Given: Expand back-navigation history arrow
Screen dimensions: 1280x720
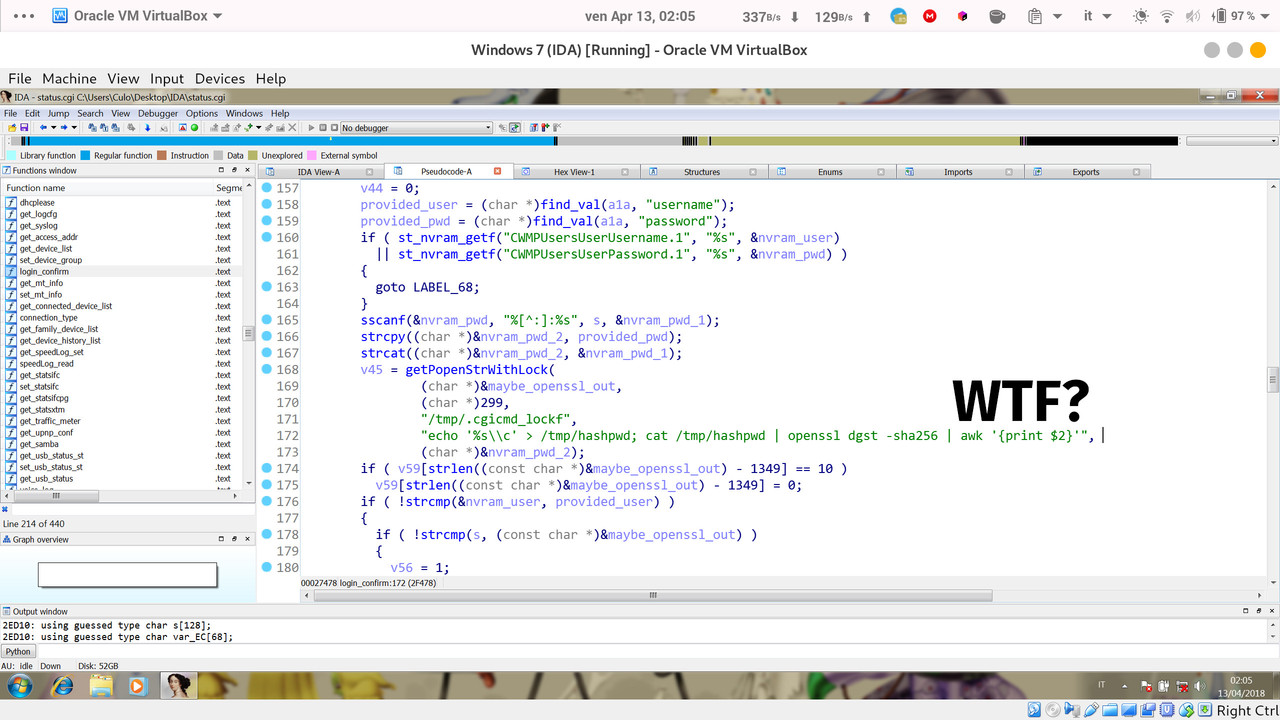Looking at the screenshot, I should tap(53, 127).
